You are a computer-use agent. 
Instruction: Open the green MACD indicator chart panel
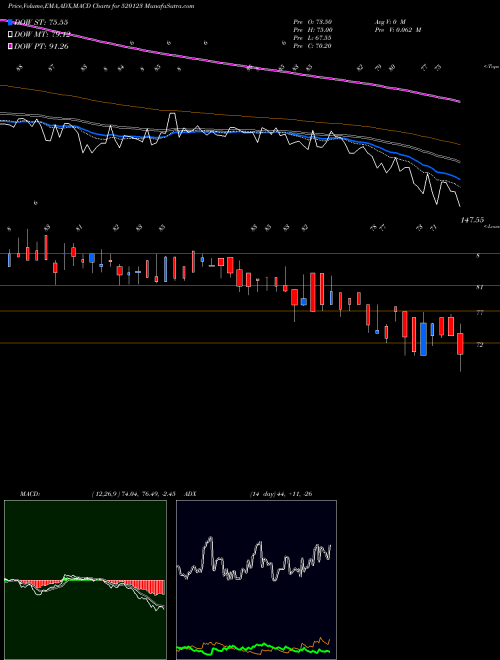85,580
